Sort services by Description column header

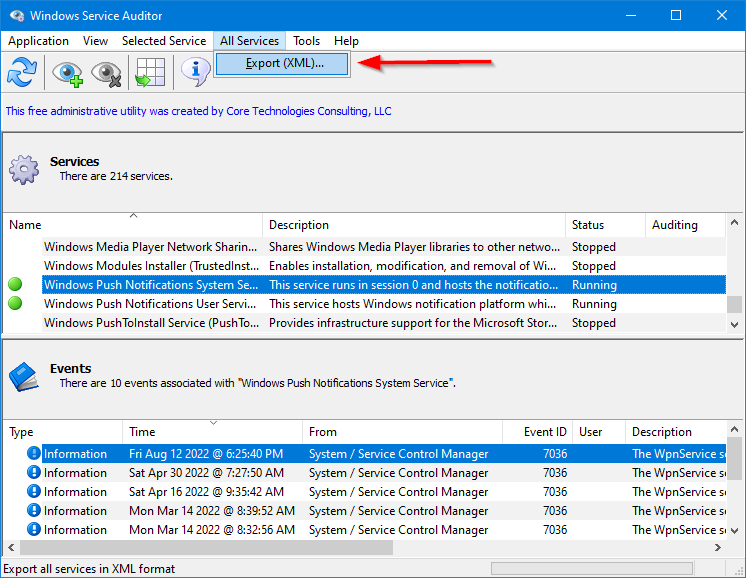click(414, 225)
